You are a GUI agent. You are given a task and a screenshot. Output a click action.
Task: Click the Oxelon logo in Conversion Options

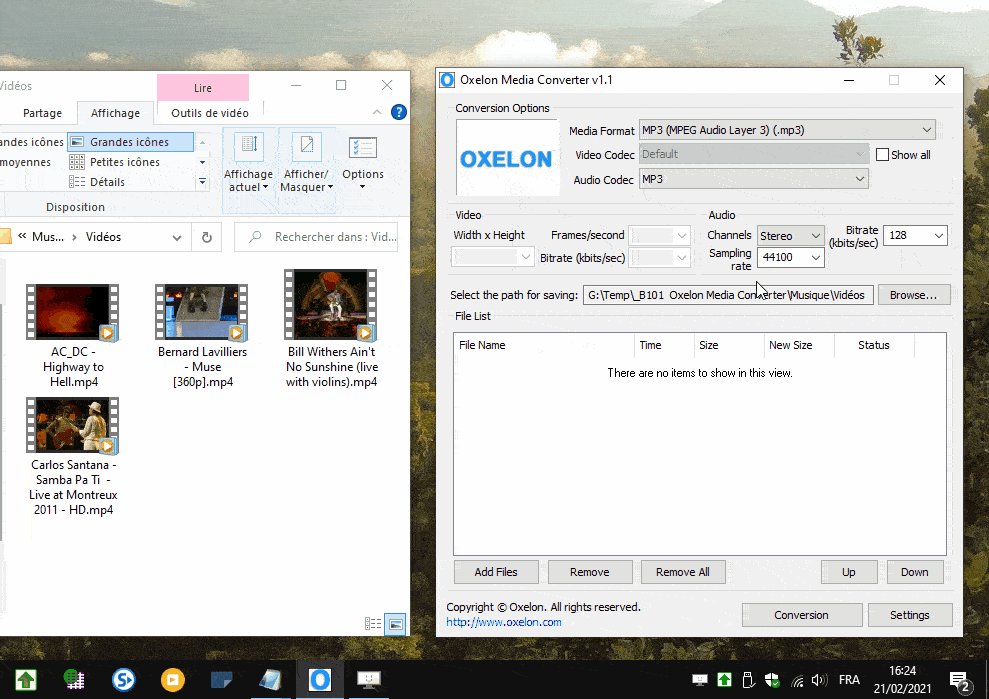pos(506,159)
